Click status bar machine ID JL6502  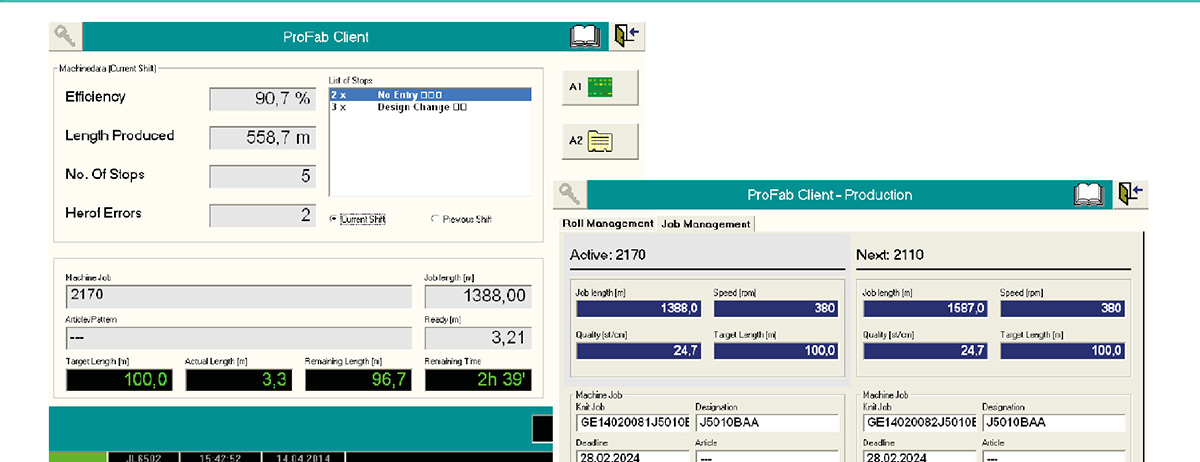144,456
